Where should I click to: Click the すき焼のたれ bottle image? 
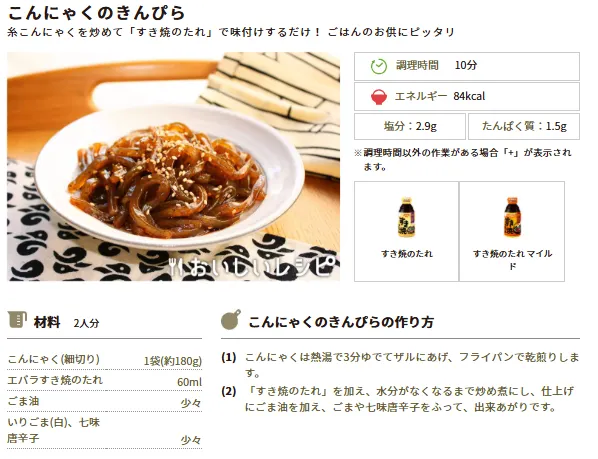point(406,217)
